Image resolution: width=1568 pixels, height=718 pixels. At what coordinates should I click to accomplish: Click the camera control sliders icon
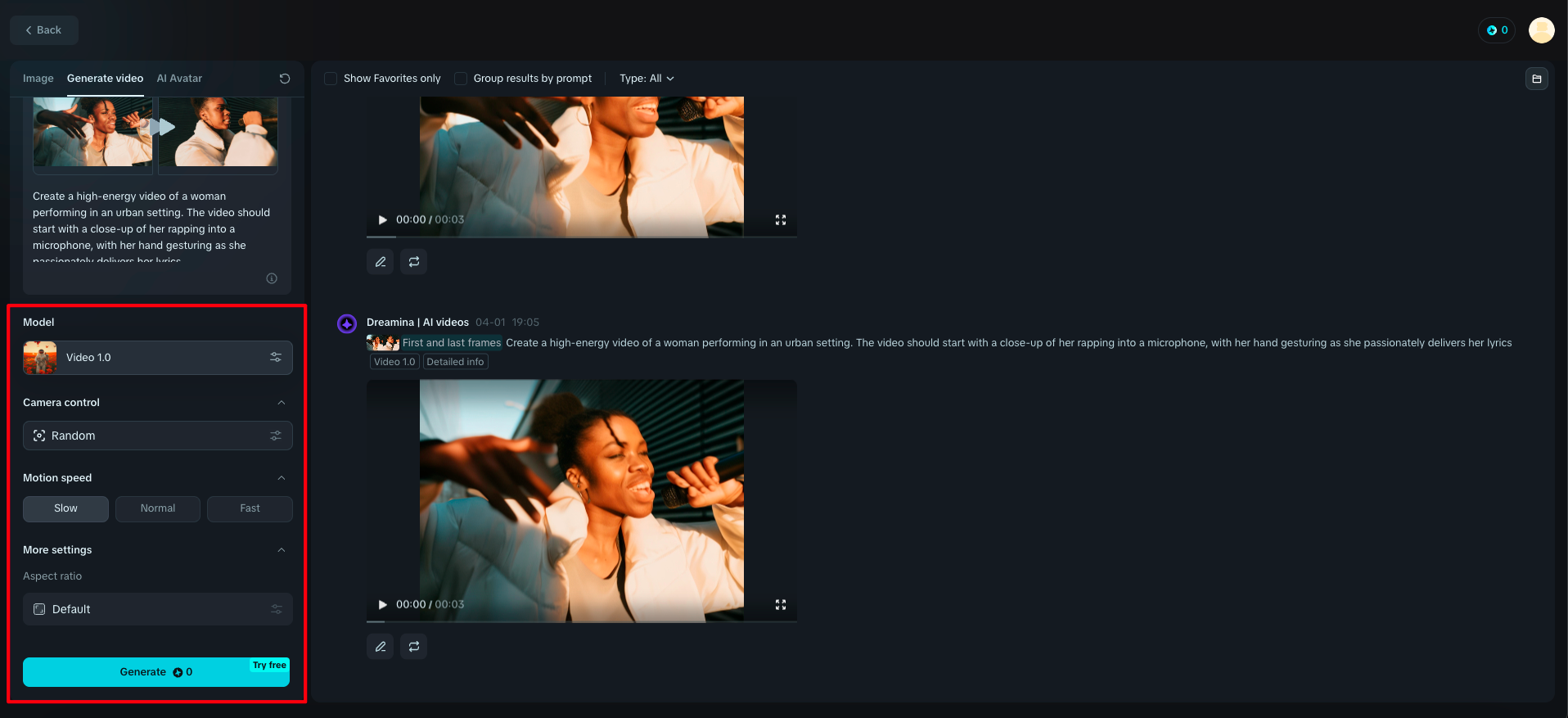(276, 436)
